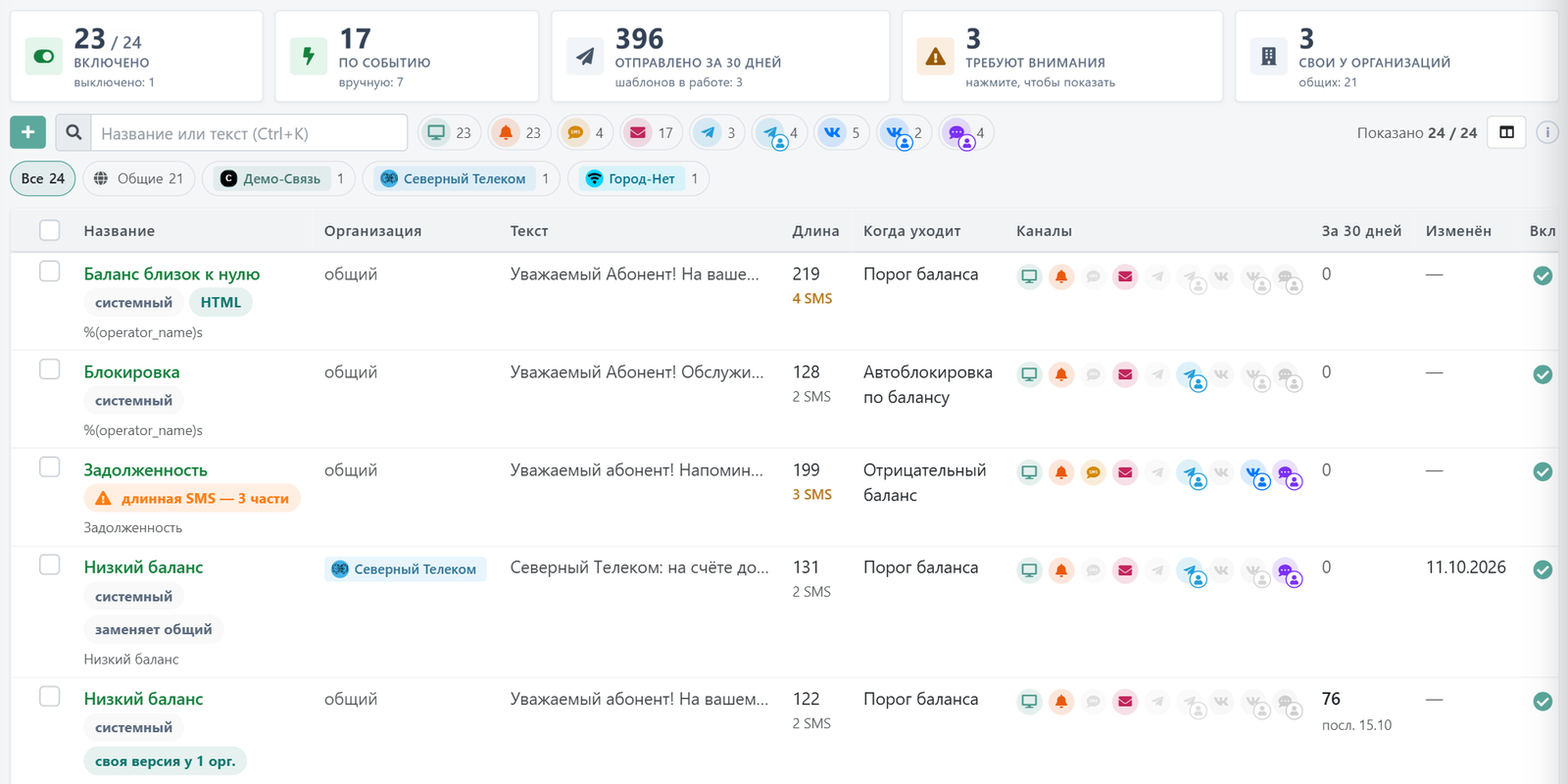
Task: Sort by the За 30 дней column header
Action: (1361, 231)
